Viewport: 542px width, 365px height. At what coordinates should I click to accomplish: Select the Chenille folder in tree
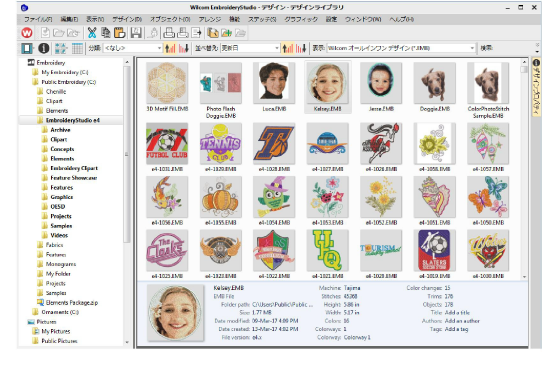[56, 92]
